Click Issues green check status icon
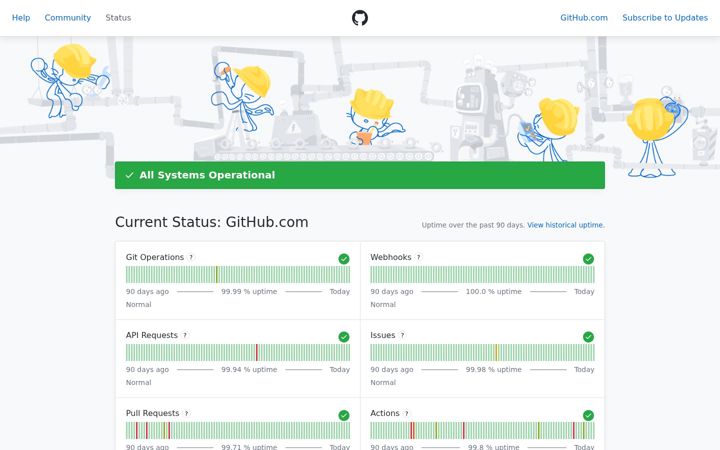Image resolution: width=720 pixels, height=450 pixels. [x=588, y=337]
